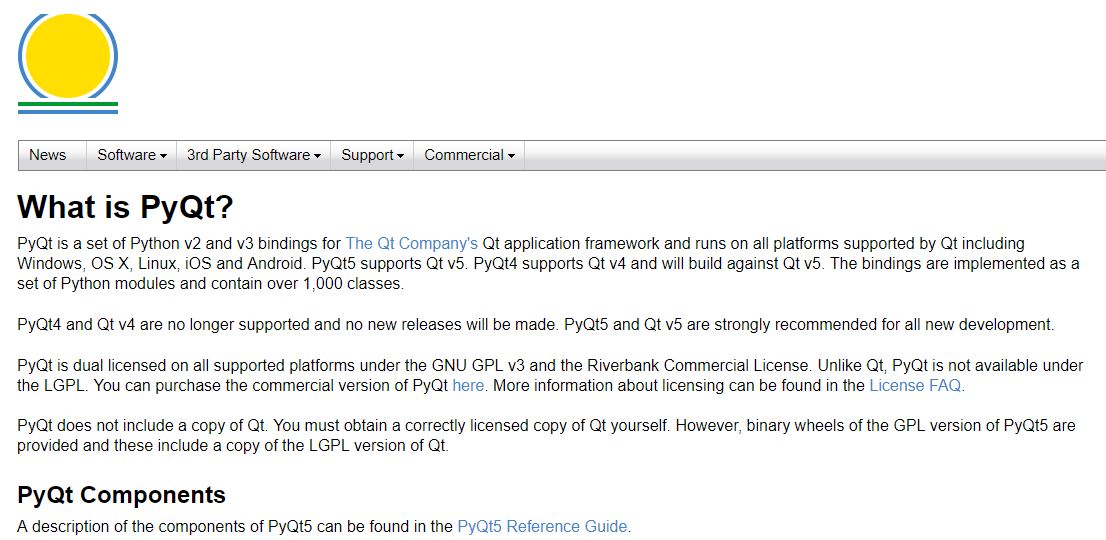Viewport: 1106px width, 540px height.
Task: Click the "here" purchase link
Action: click(x=468, y=385)
